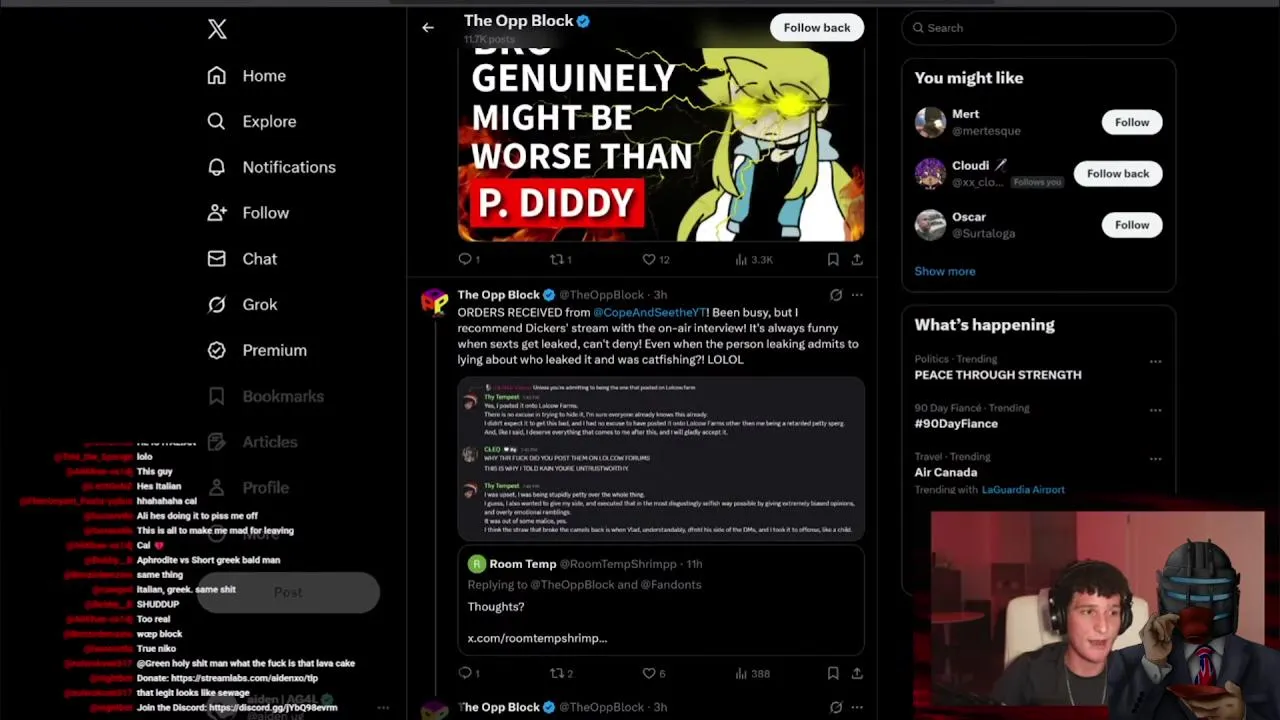Follow the Mert account
The height and width of the screenshot is (720, 1280).
click(x=1132, y=122)
